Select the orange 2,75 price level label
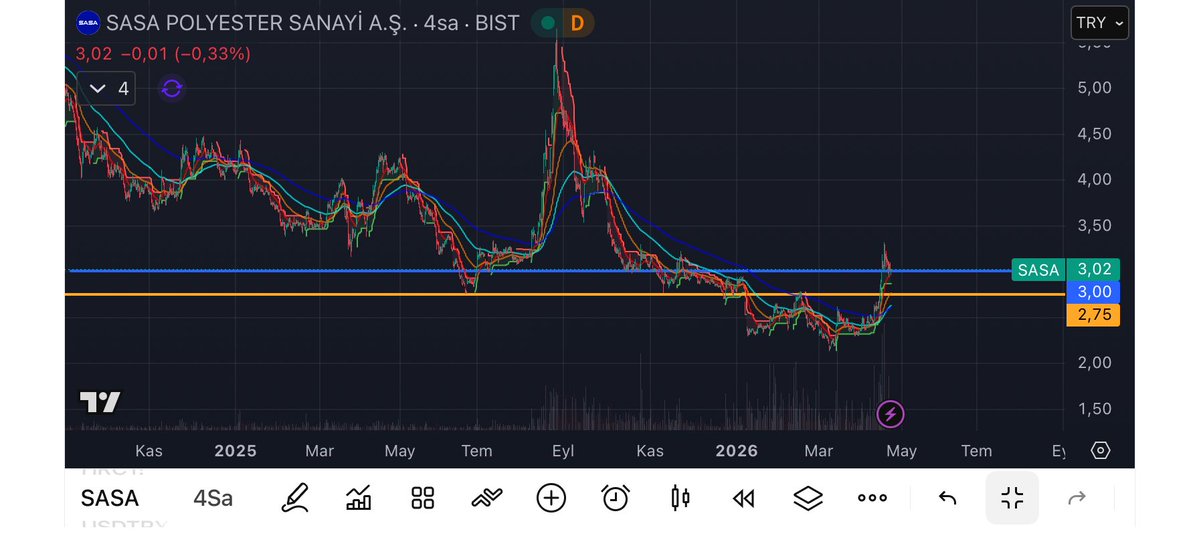 pyautogui.click(x=1093, y=314)
